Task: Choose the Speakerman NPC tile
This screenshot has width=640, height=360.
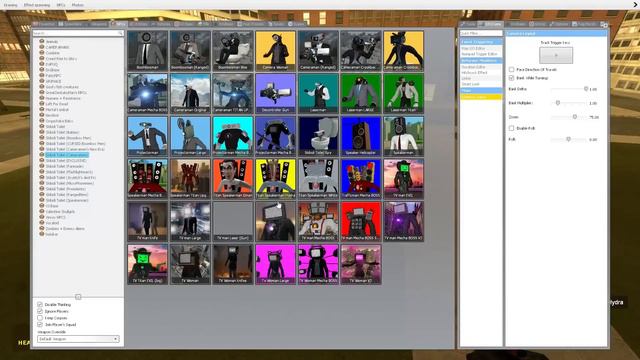Action: (x=404, y=136)
